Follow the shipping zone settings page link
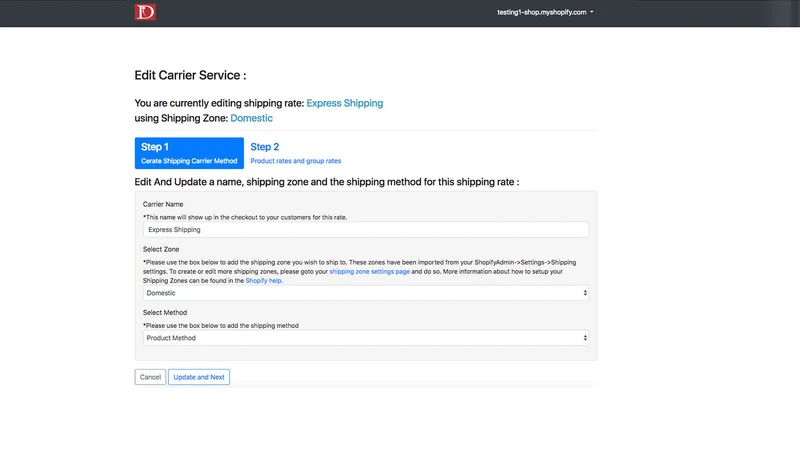This screenshot has height=450, width=800. pyautogui.click(x=369, y=271)
